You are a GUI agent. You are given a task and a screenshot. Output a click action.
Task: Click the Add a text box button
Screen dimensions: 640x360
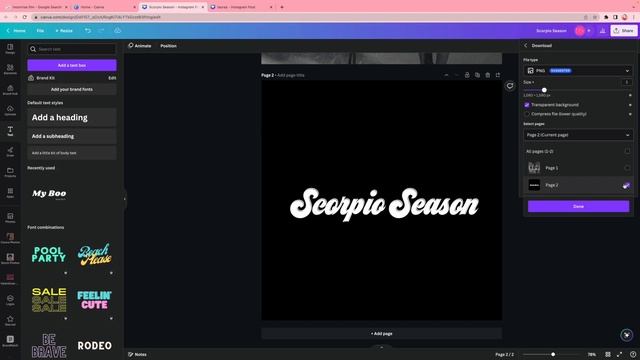(72, 65)
